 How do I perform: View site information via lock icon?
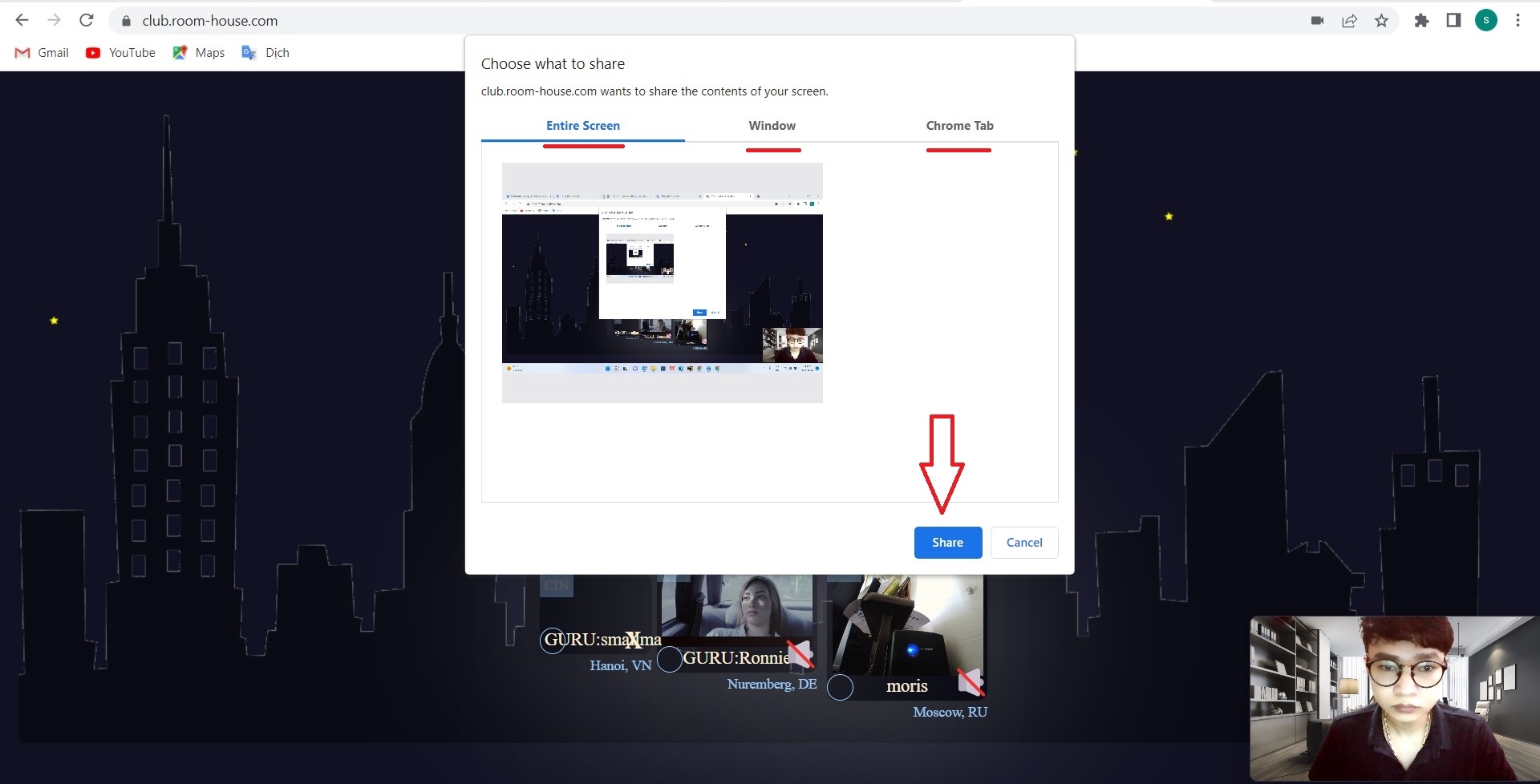126,21
